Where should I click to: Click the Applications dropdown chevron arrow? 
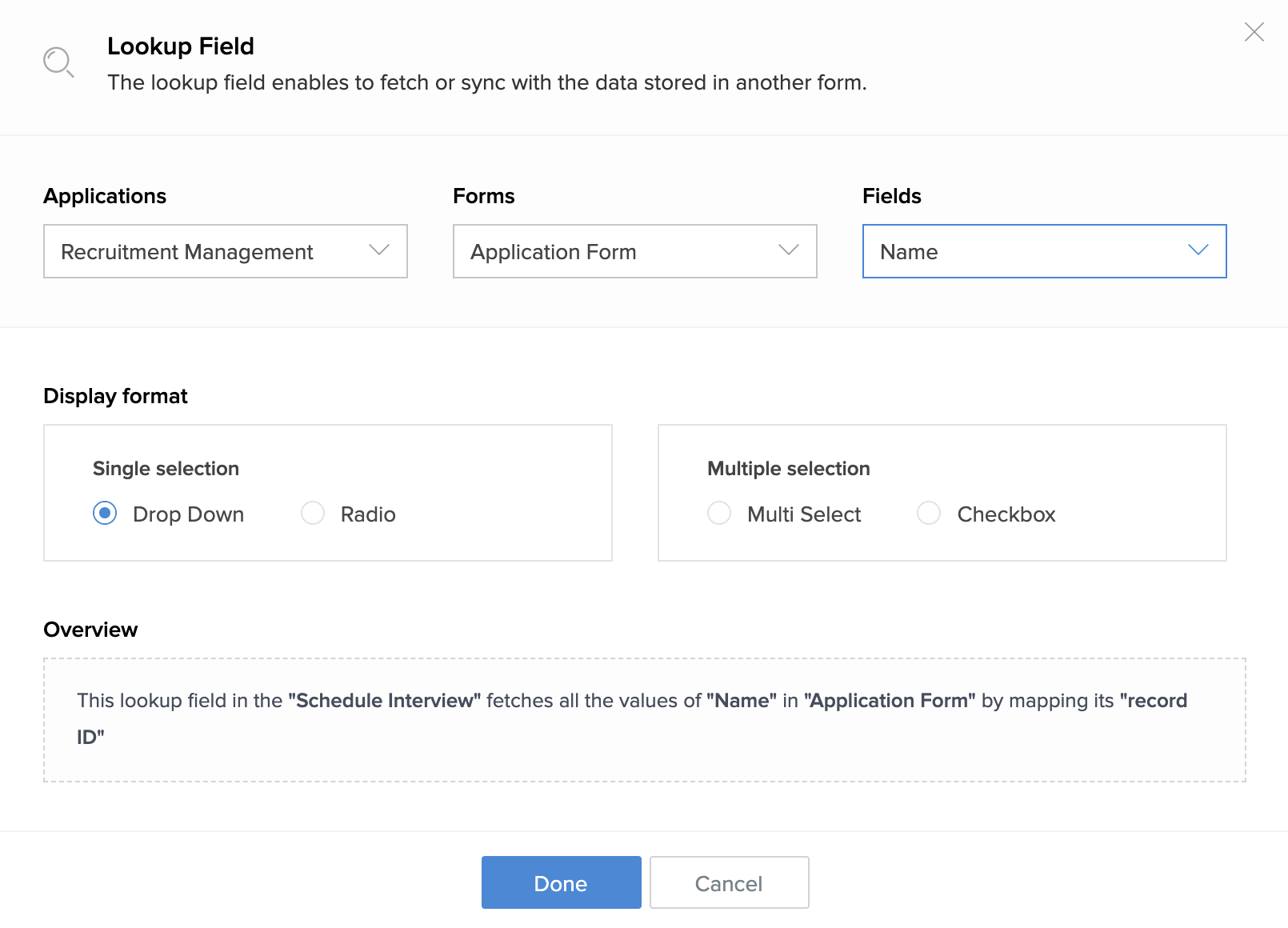379,250
